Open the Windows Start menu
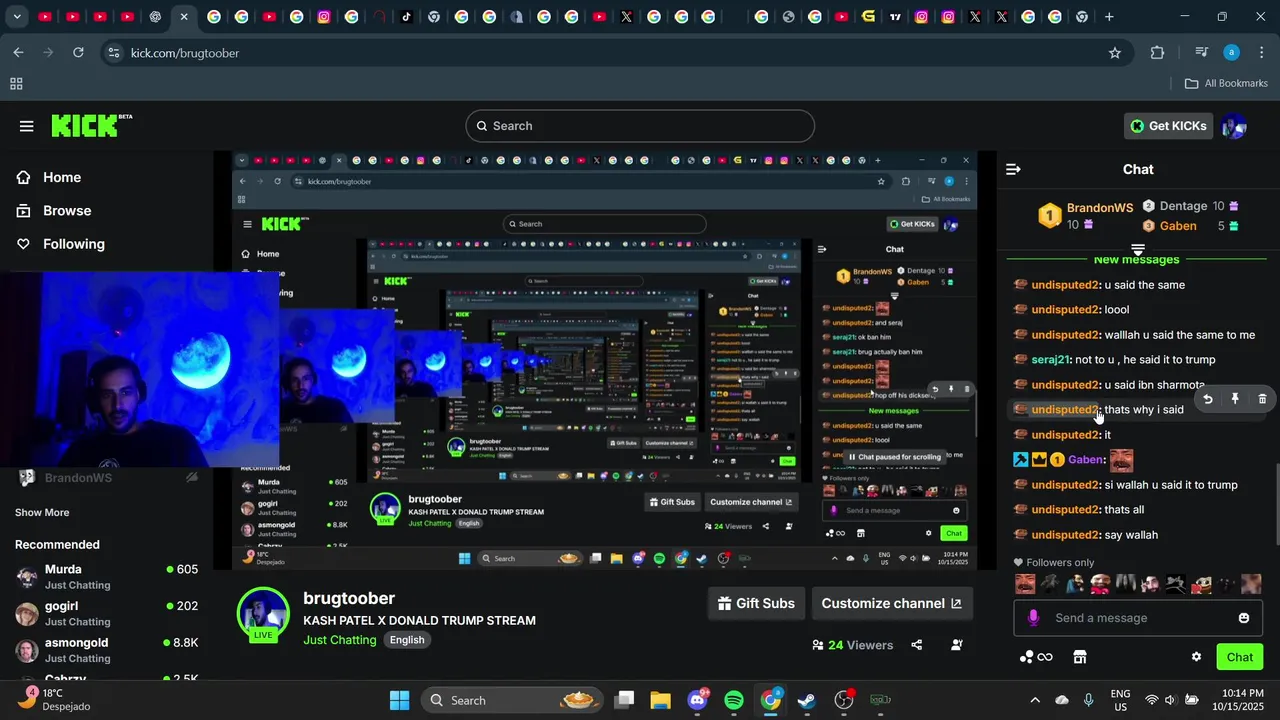The height and width of the screenshot is (720, 1280). [399, 700]
